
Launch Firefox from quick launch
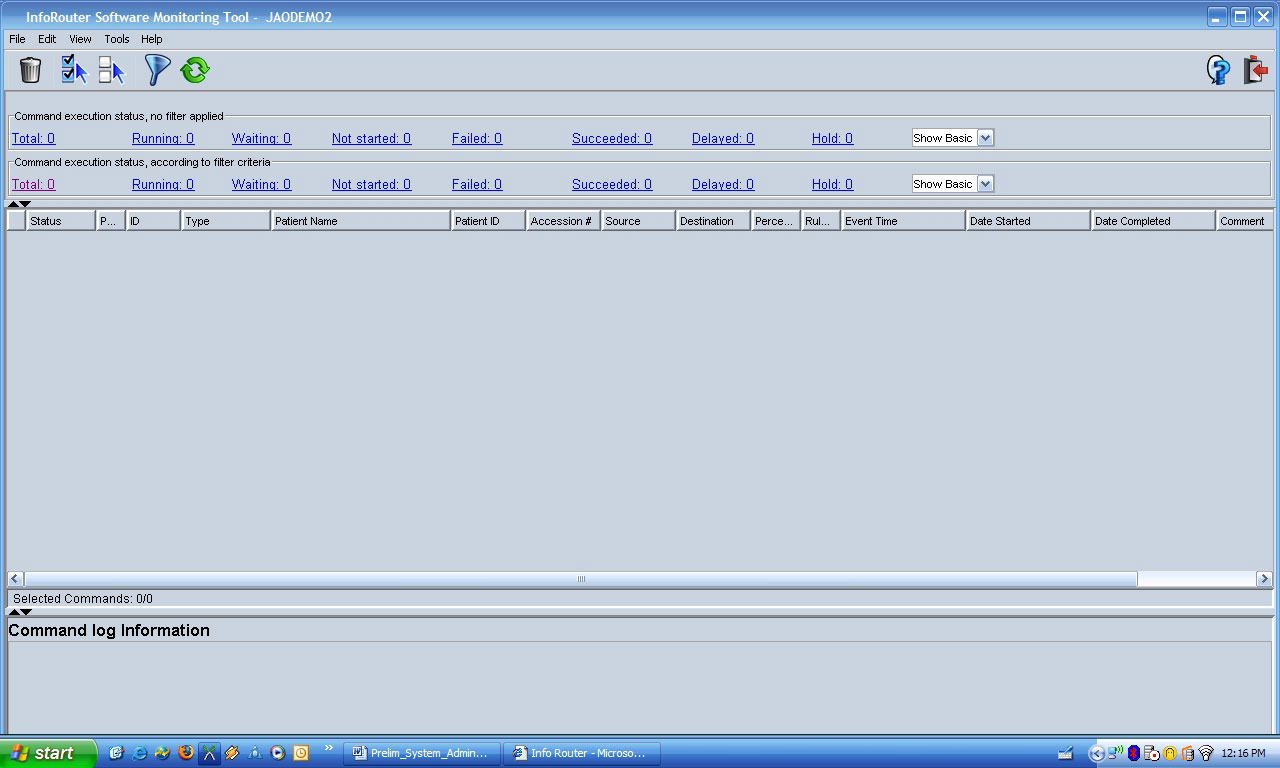(186, 753)
